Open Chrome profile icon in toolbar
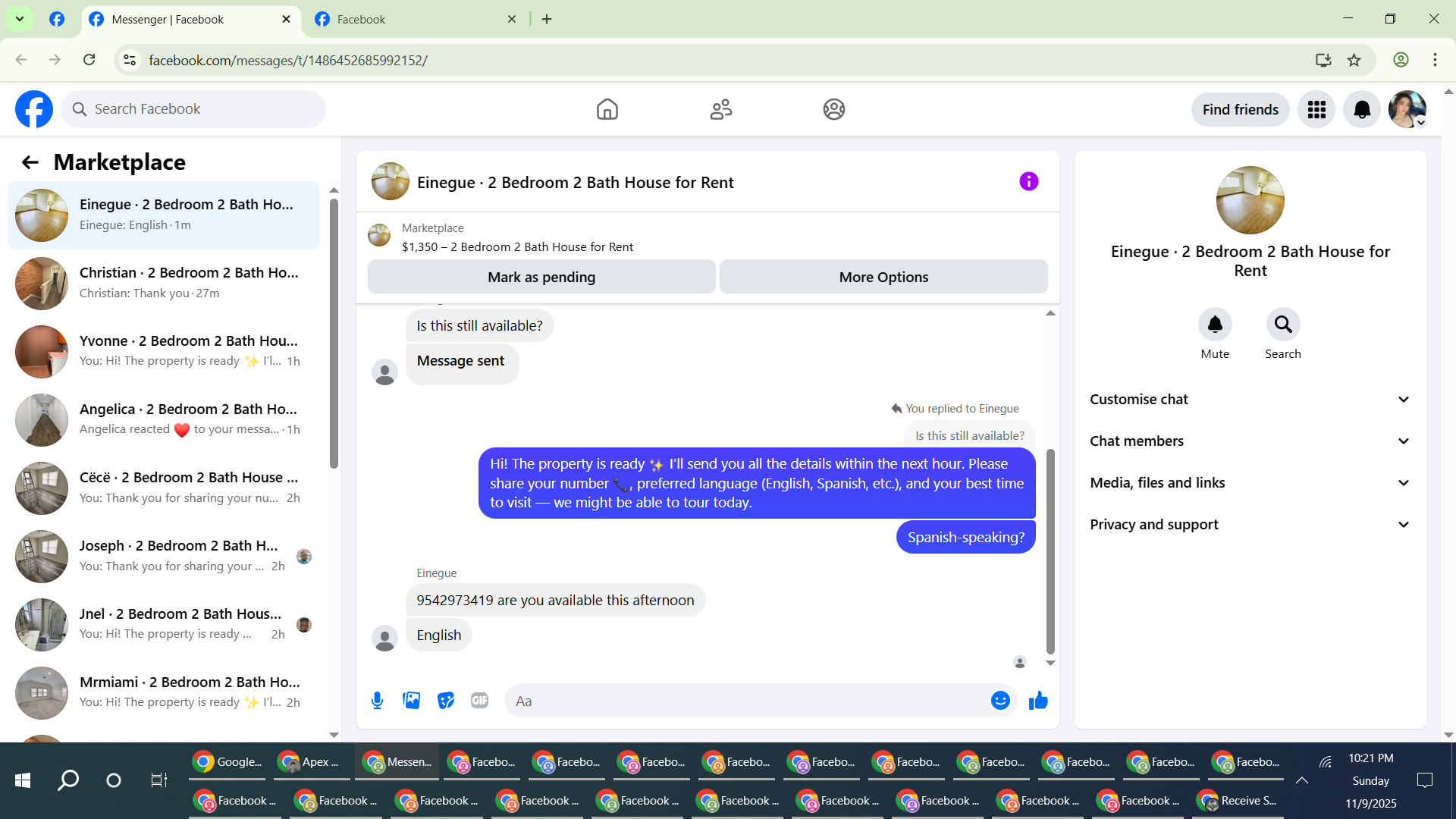Image resolution: width=1456 pixels, height=819 pixels. tap(1401, 60)
